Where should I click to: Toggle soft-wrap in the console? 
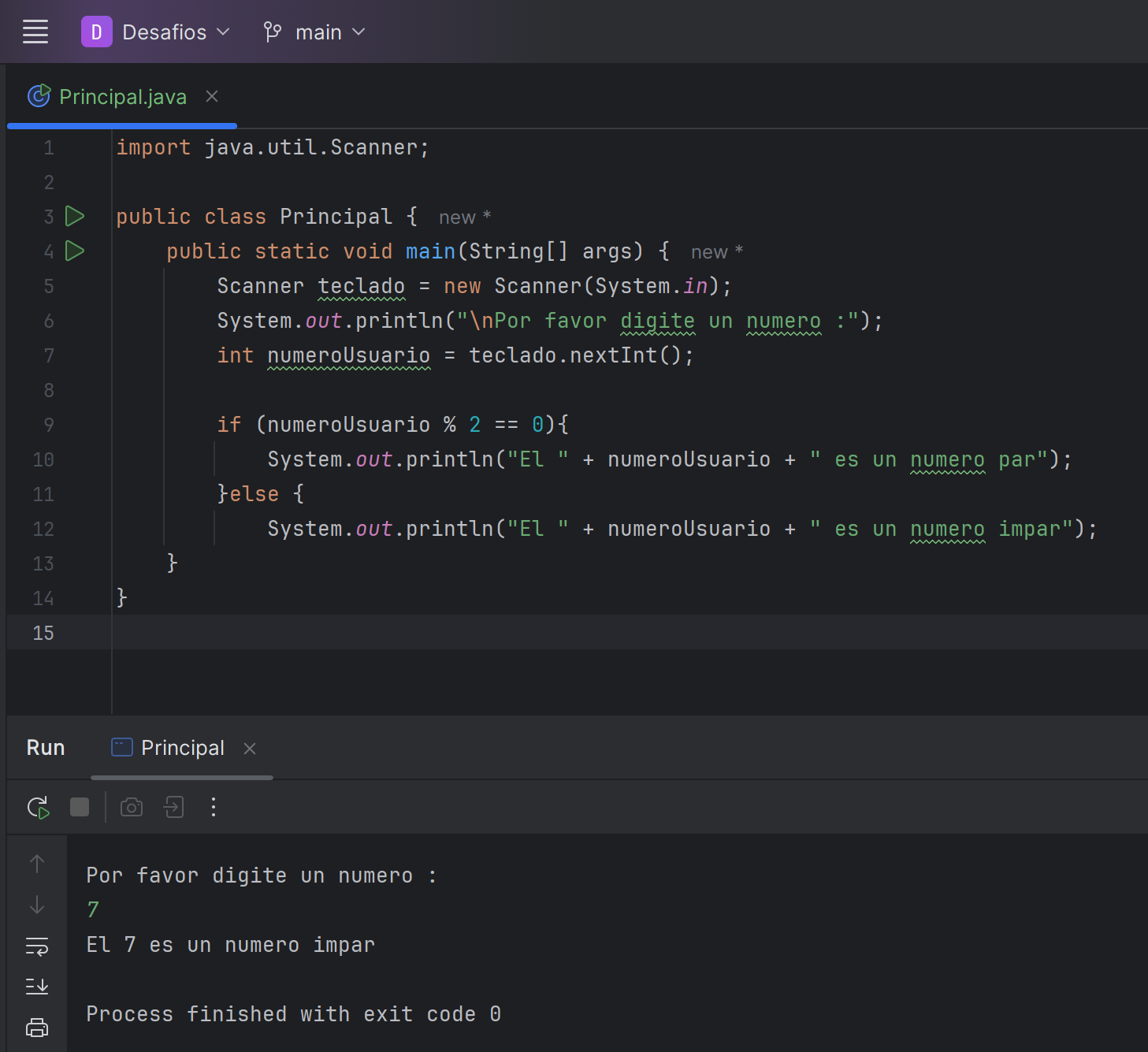37,946
